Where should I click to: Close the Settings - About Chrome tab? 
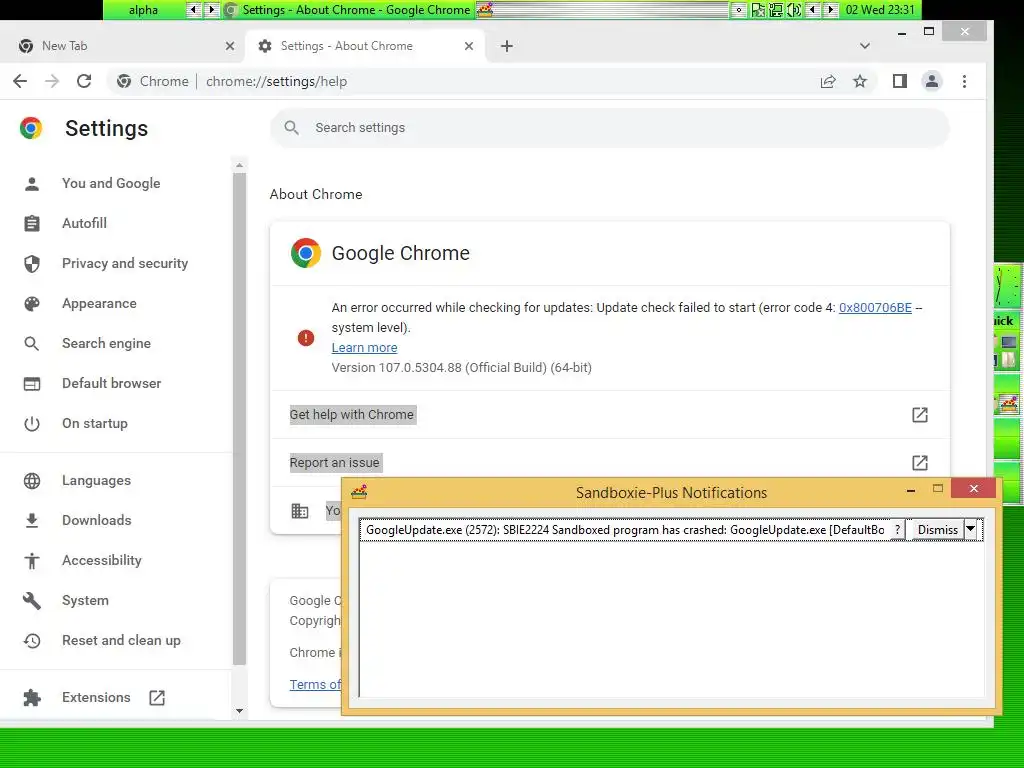469,46
